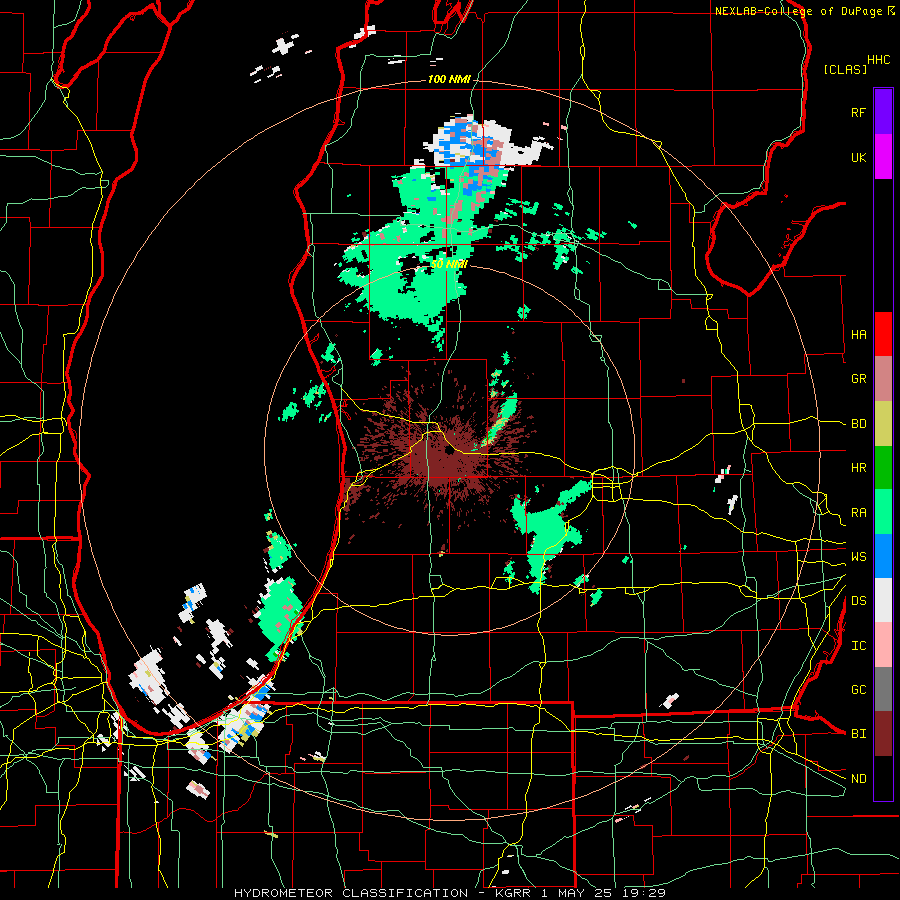Click the IC legend label
Screen dimensions: 900x900
point(858,646)
